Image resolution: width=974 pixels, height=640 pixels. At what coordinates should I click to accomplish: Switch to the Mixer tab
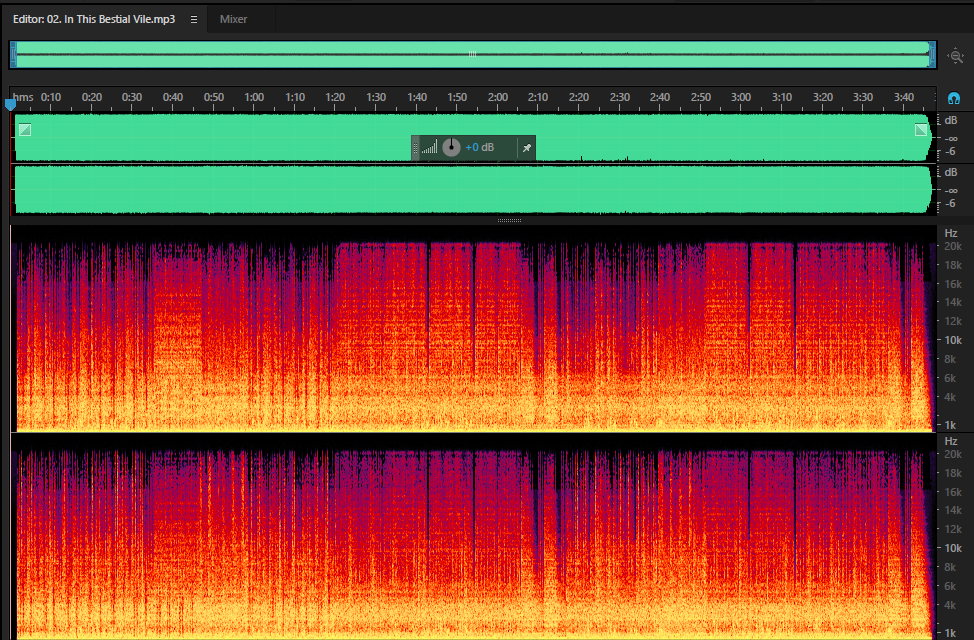click(233, 19)
